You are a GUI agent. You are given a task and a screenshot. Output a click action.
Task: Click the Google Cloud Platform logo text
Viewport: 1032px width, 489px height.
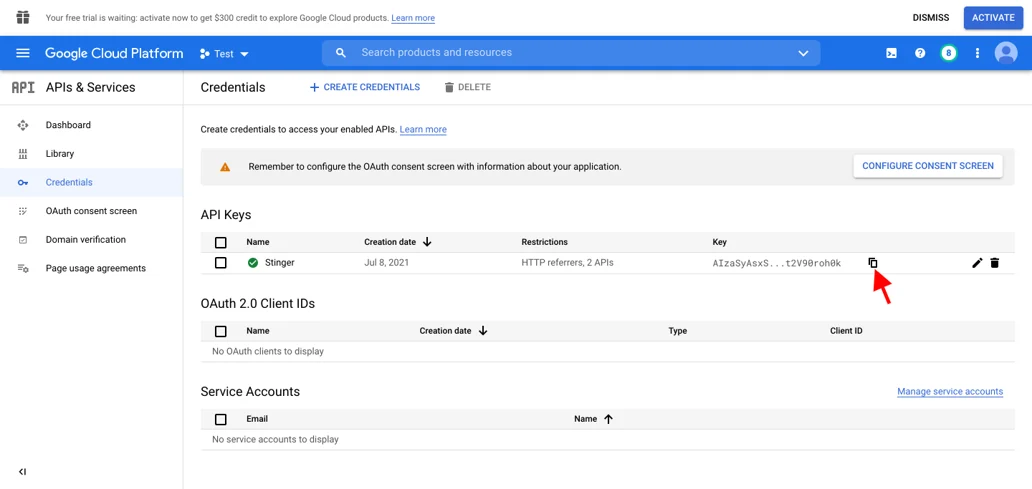pyautogui.click(x=114, y=53)
